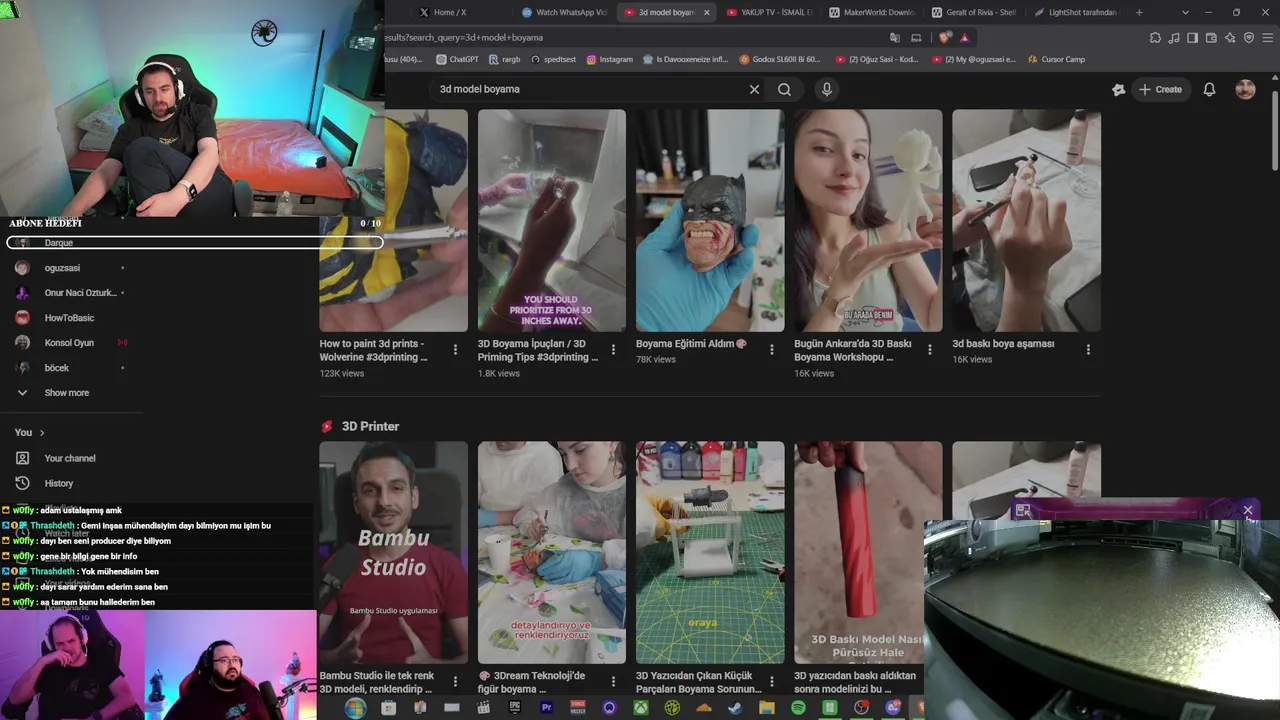Close the 3d model boyama tab

[x=707, y=13]
